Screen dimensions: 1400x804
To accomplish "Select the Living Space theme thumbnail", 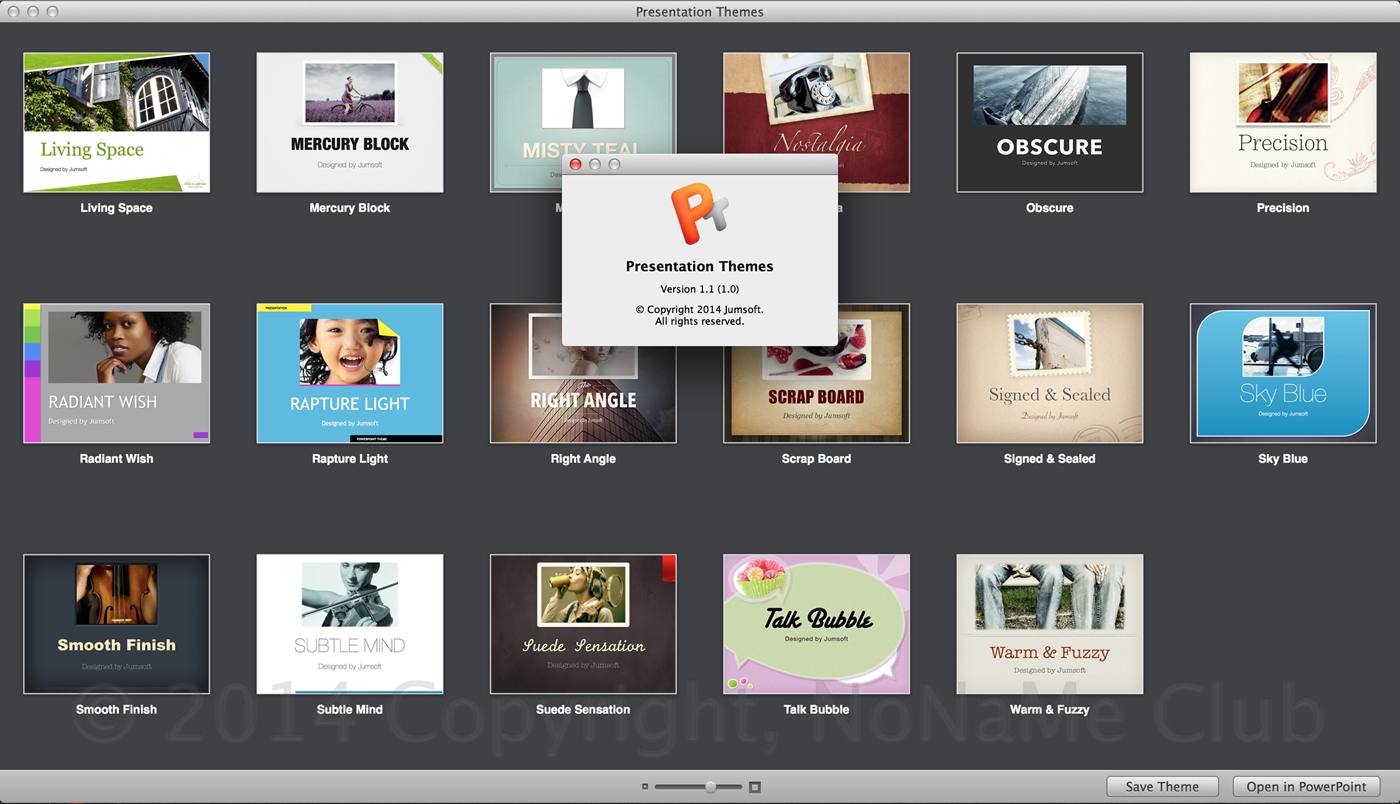I will 116,122.
